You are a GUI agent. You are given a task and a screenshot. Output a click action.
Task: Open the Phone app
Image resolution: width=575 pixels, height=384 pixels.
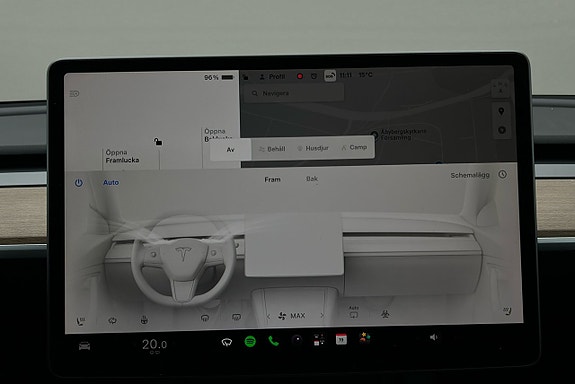(x=274, y=341)
